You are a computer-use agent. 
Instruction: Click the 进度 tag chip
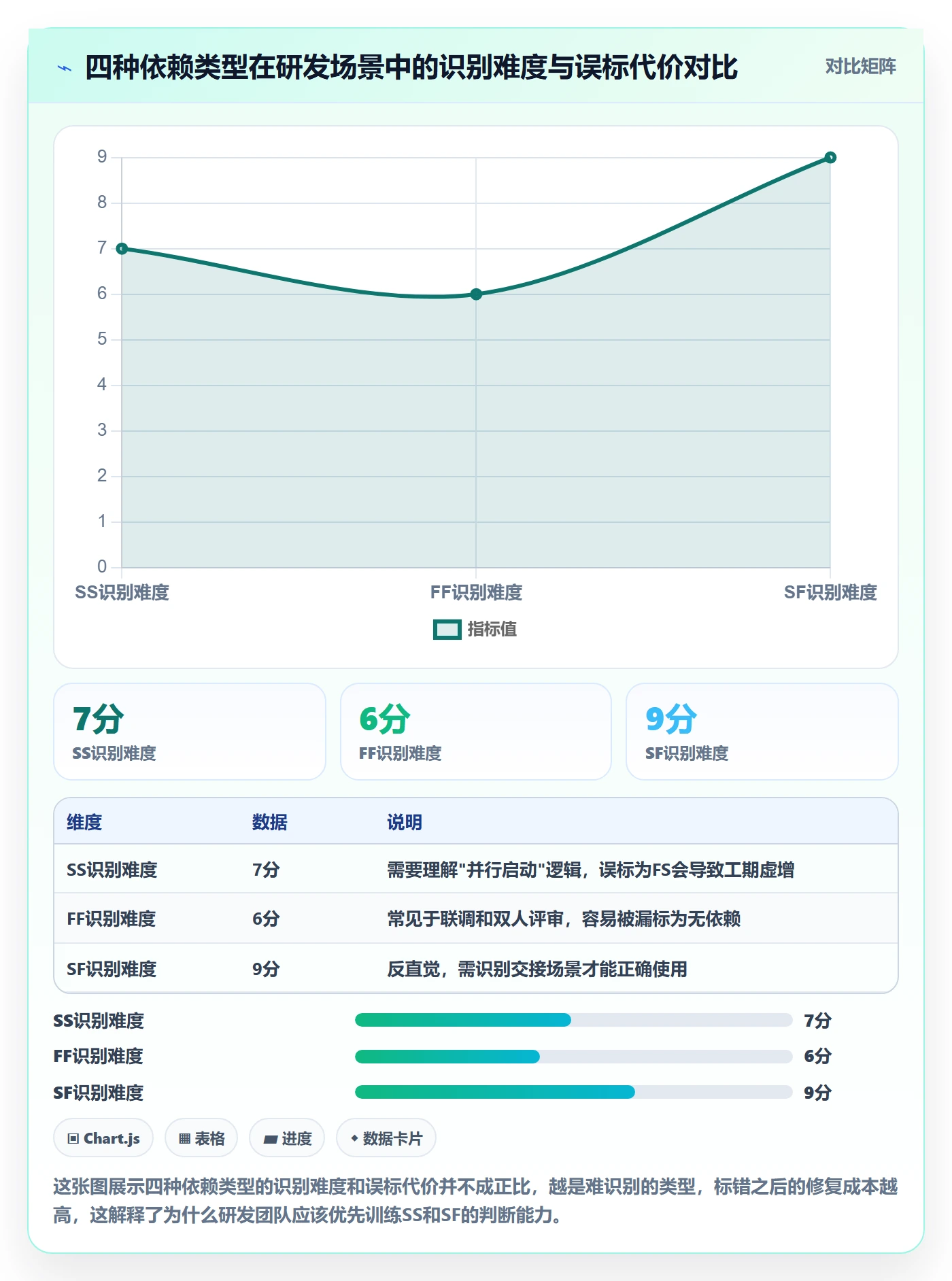(287, 1138)
